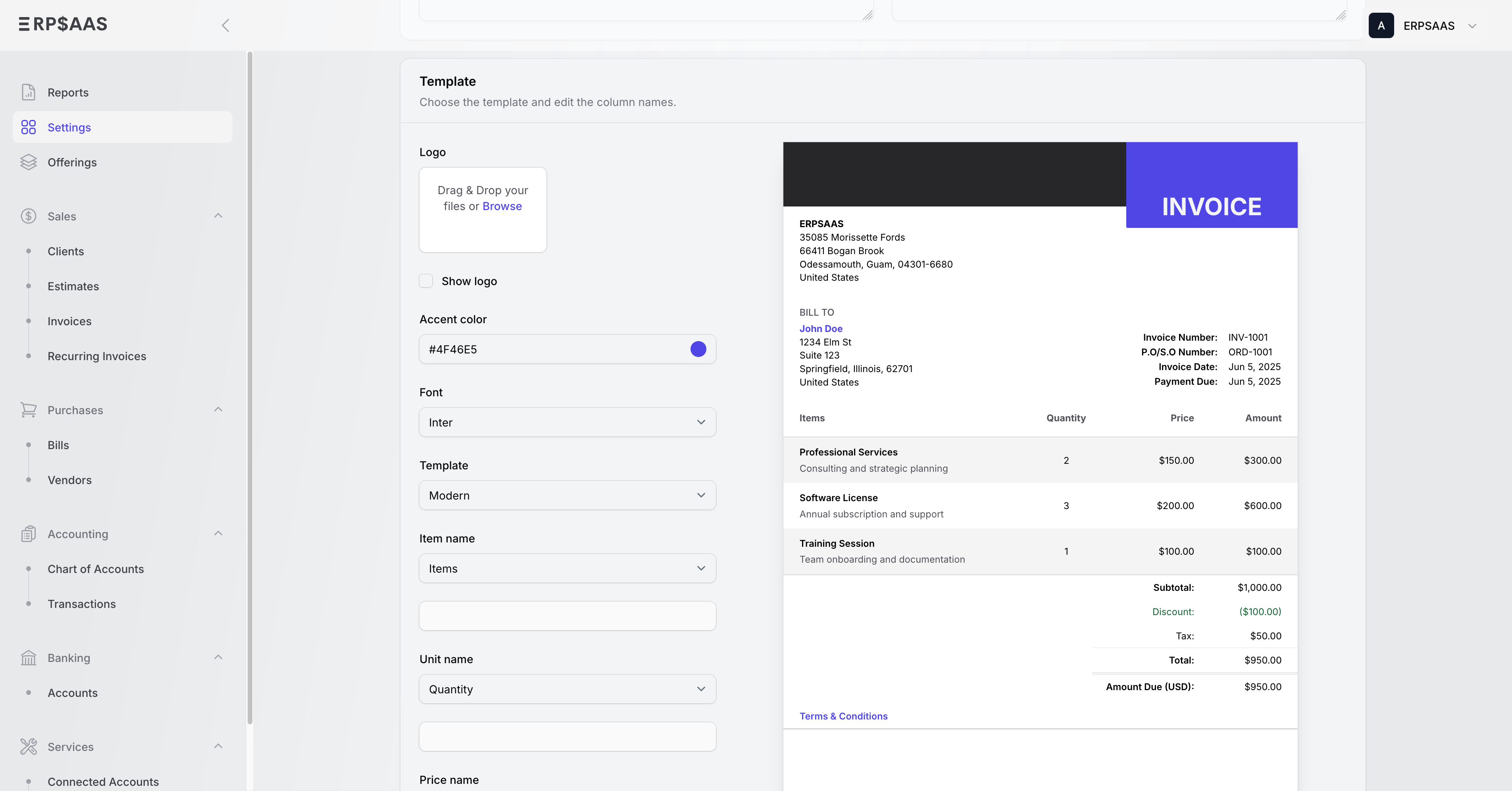This screenshot has width=1512, height=791.
Task: Click the Professional Services row in preview
Action: [1040, 460]
